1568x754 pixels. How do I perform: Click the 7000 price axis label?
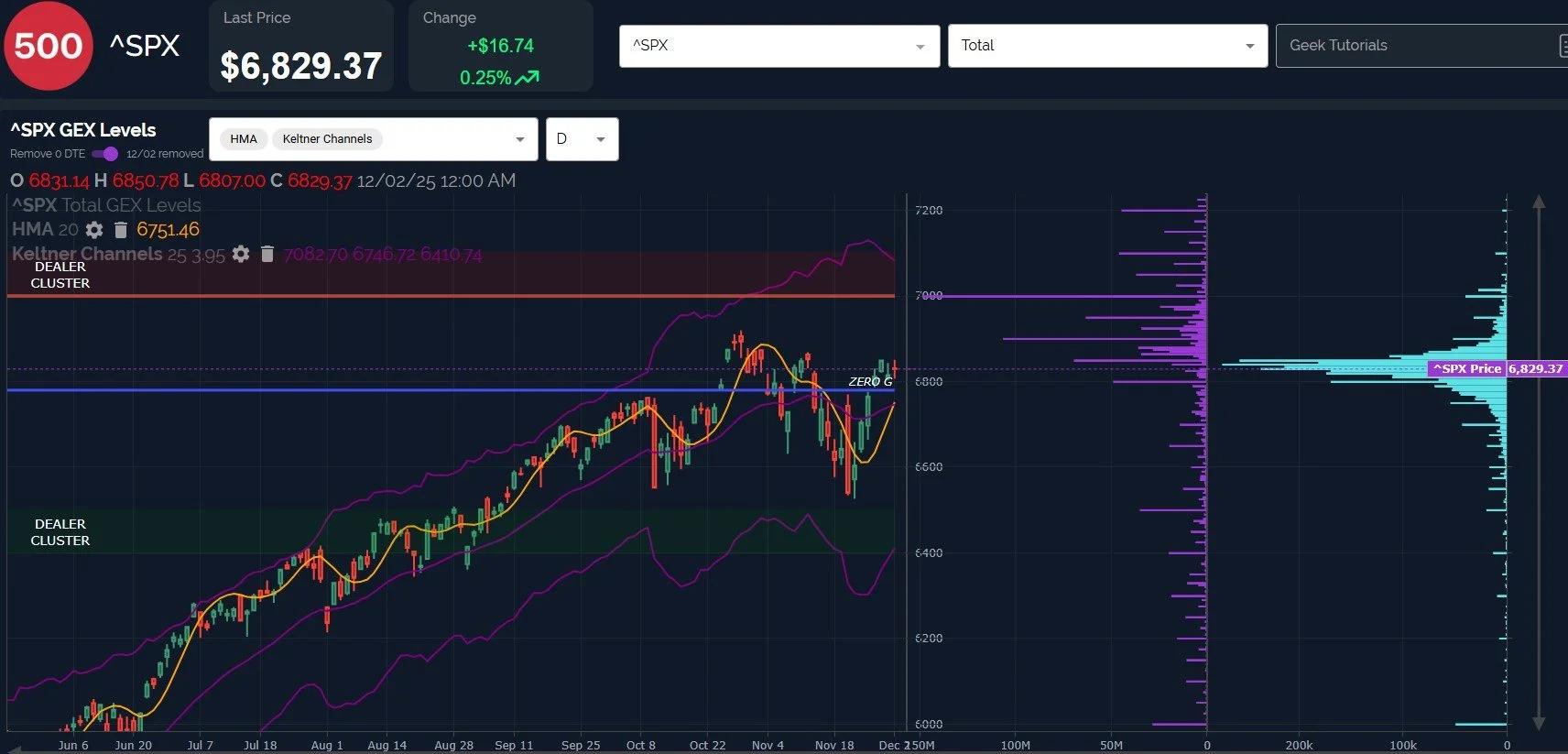click(929, 296)
